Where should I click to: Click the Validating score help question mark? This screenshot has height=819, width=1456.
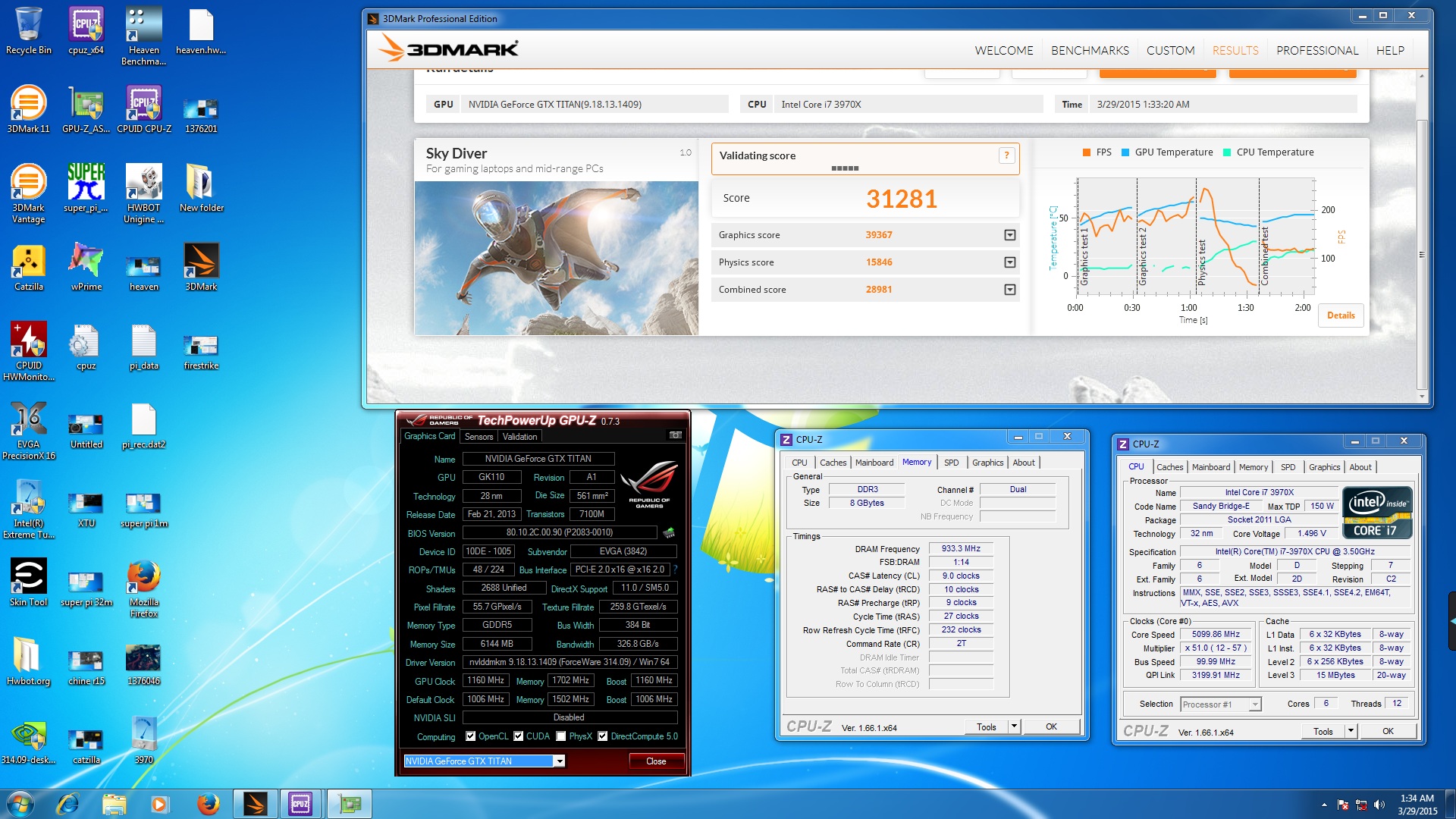pyautogui.click(x=1006, y=155)
